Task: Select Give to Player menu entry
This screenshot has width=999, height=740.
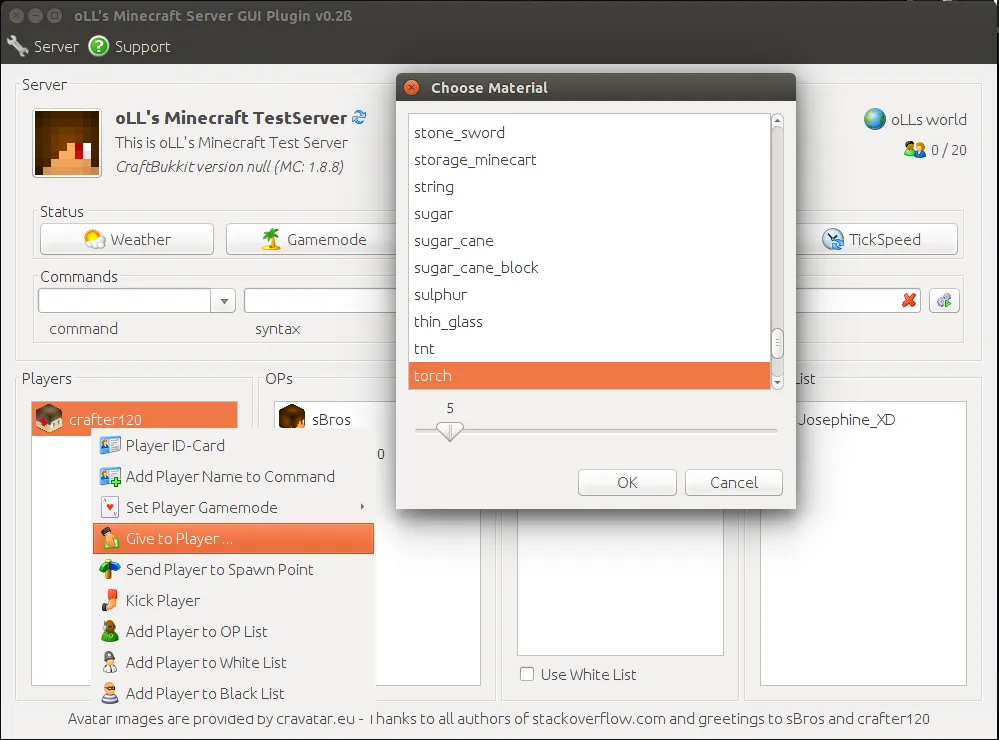Action: click(x=233, y=539)
